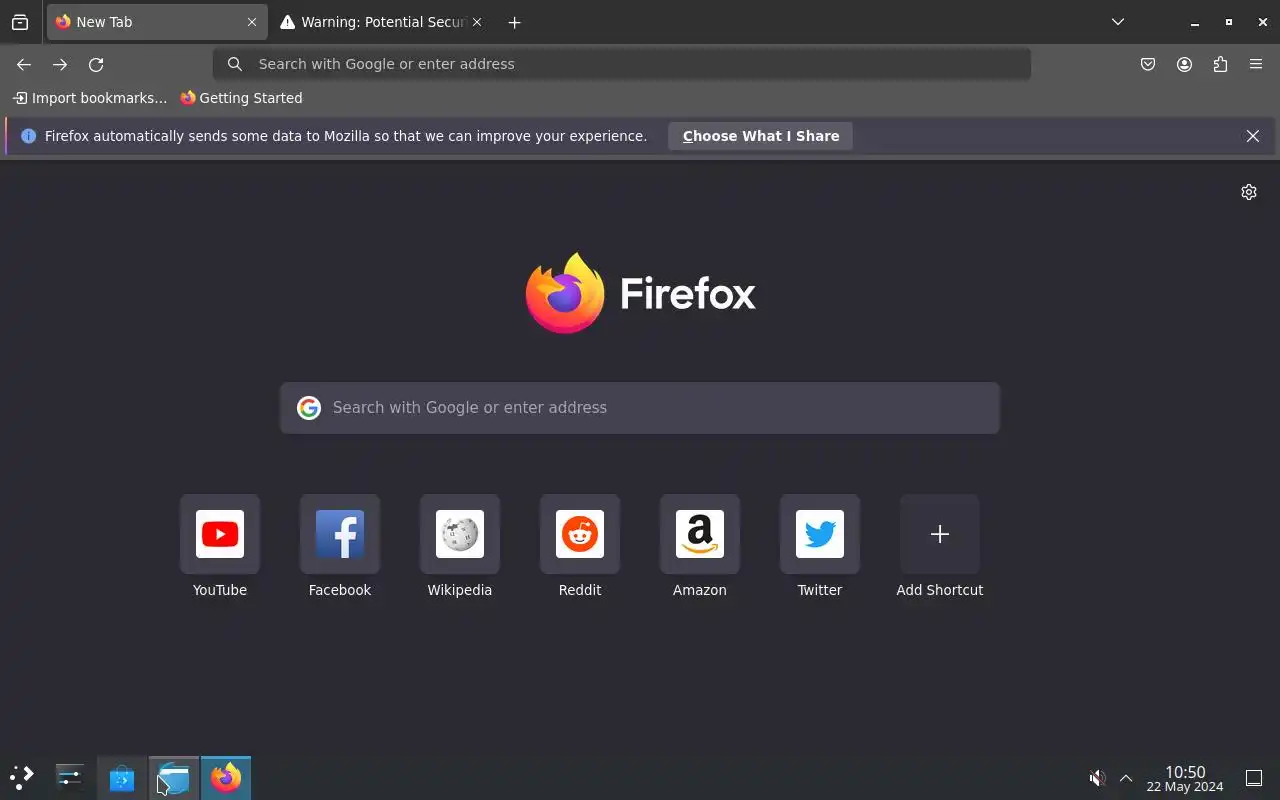Open the Reddit shortcut tile
This screenshot has width=1280, height=800.
click(x=580, y=534)
